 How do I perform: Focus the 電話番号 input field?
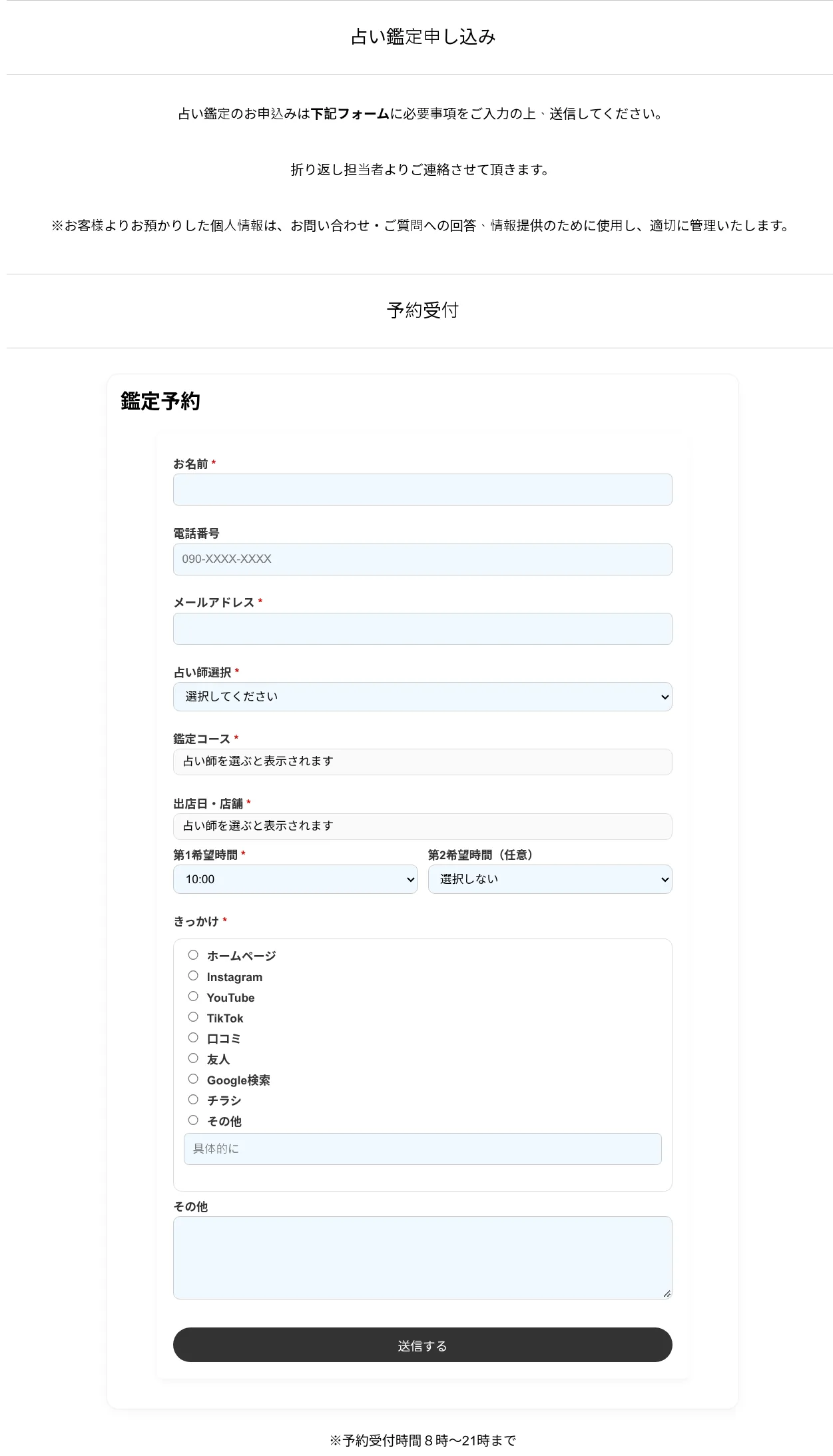(x=422, y=559)
